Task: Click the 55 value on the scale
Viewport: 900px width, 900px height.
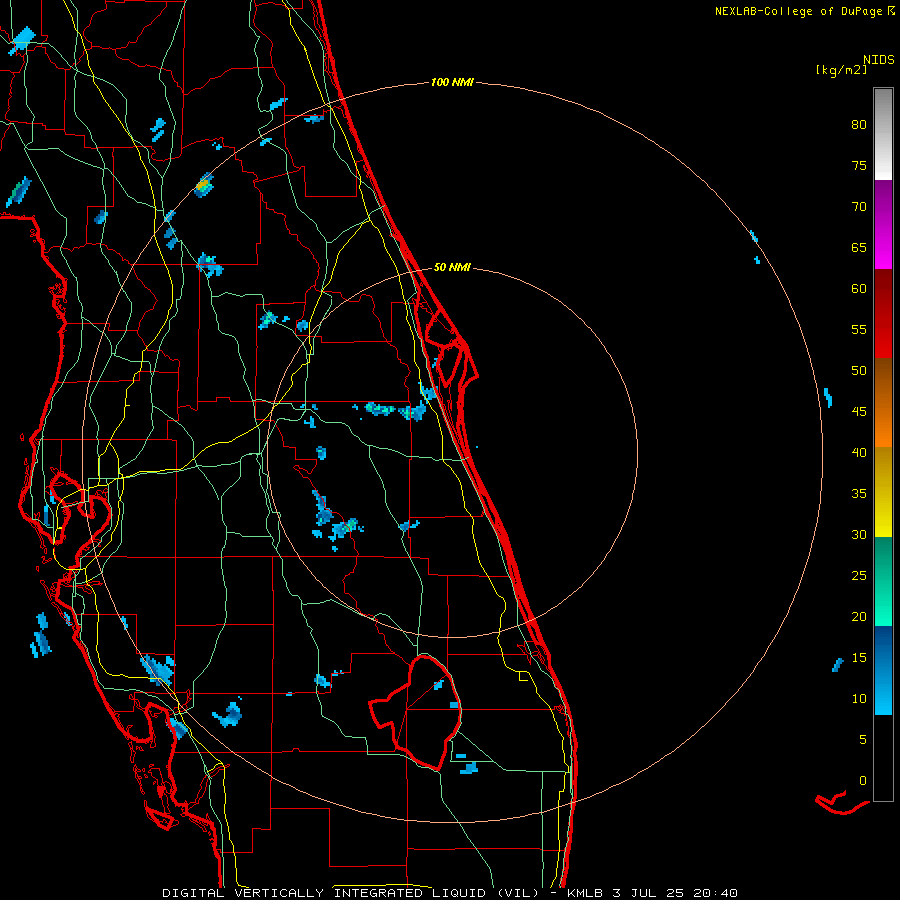Action: (x=859, y=329)
